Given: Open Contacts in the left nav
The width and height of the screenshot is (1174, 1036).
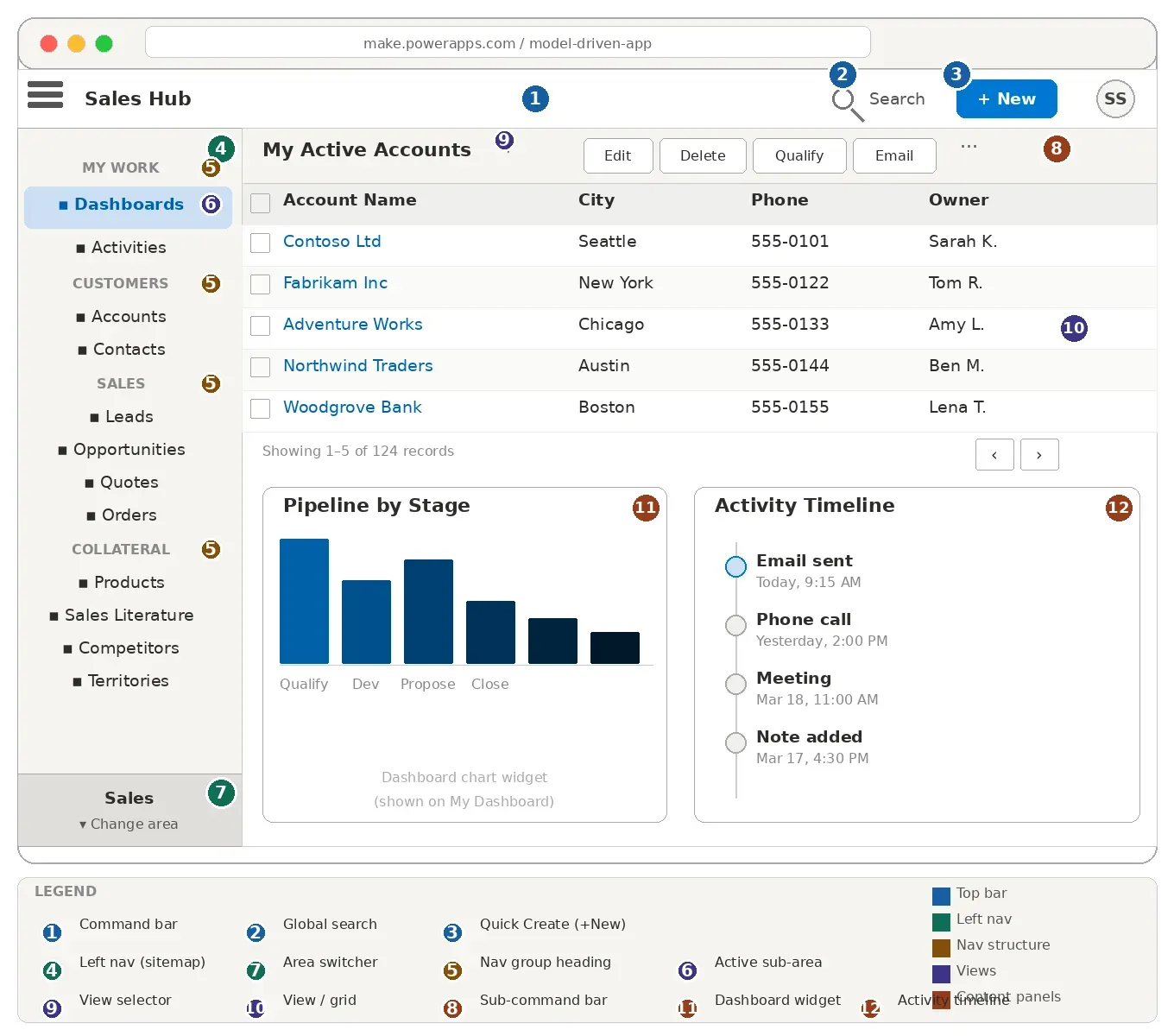Looking at the screenshot, I should (x=121, y=350).
